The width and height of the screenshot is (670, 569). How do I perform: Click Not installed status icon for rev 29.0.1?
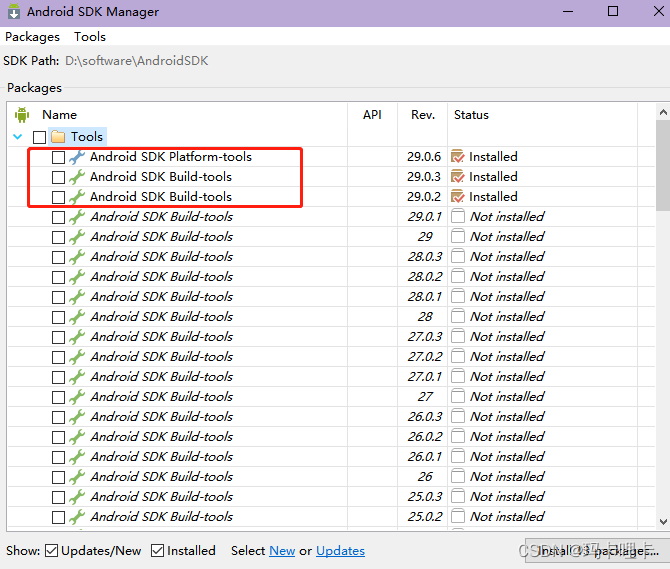pyautogui.click(x=458, y=216)
